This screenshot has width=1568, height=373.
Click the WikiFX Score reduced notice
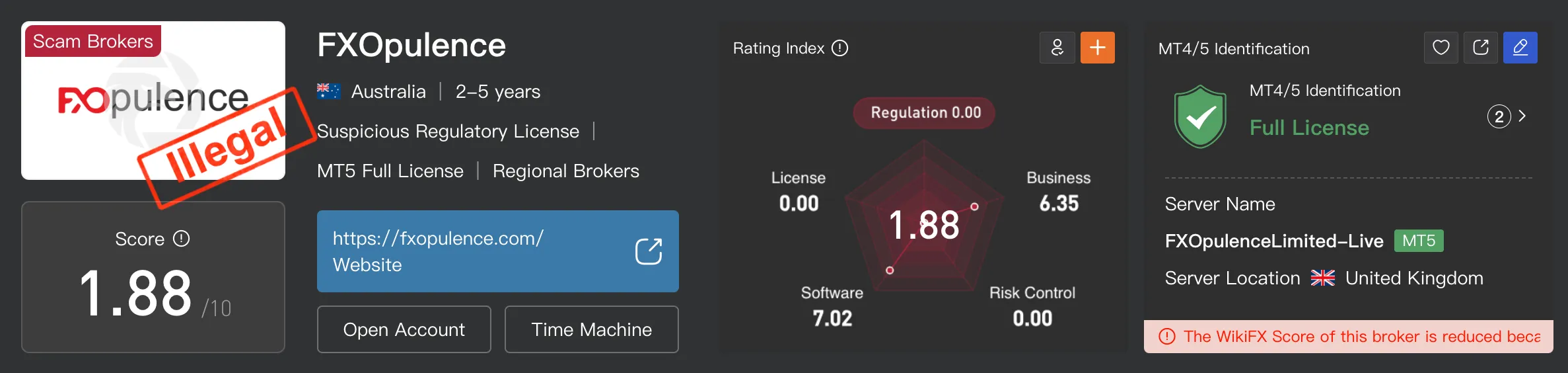pos(1349,337)
